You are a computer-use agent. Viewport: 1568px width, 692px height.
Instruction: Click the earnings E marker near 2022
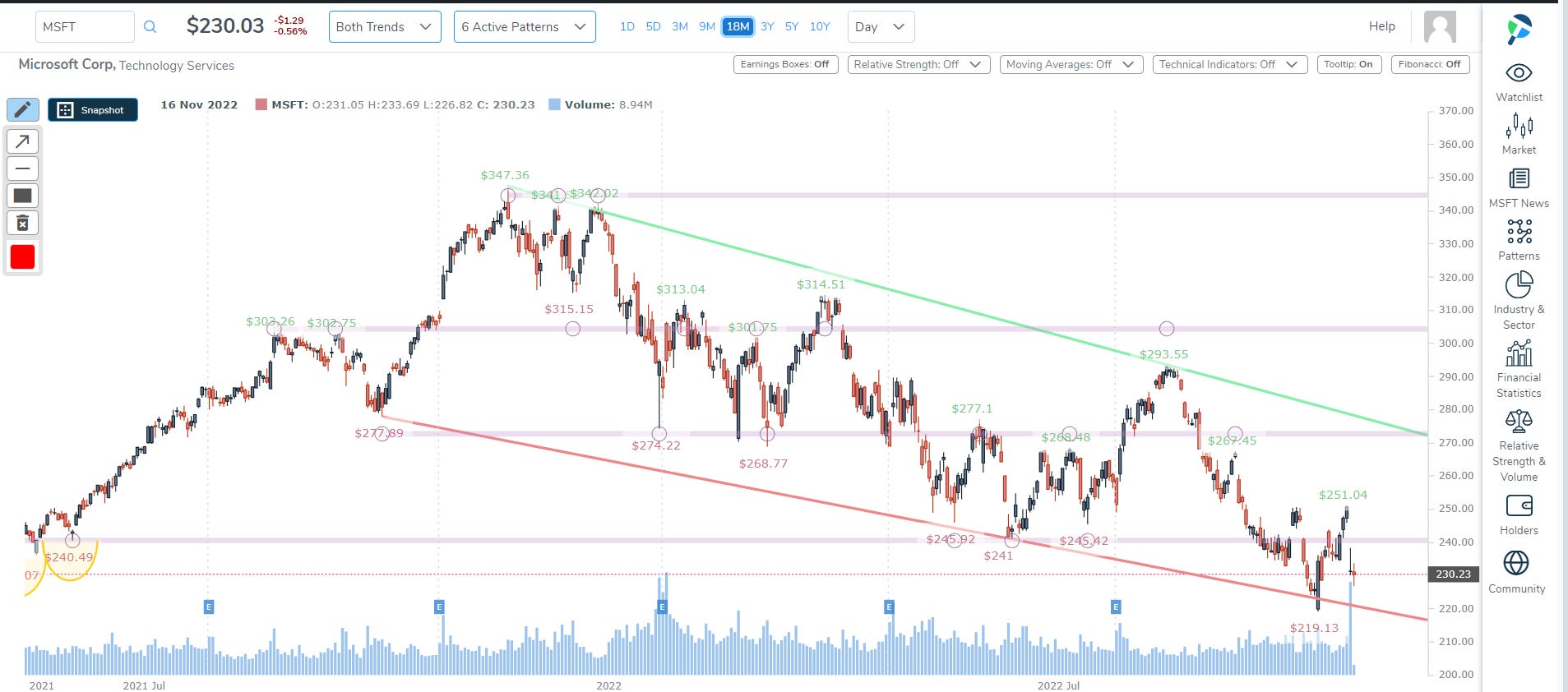coord(663,607)
